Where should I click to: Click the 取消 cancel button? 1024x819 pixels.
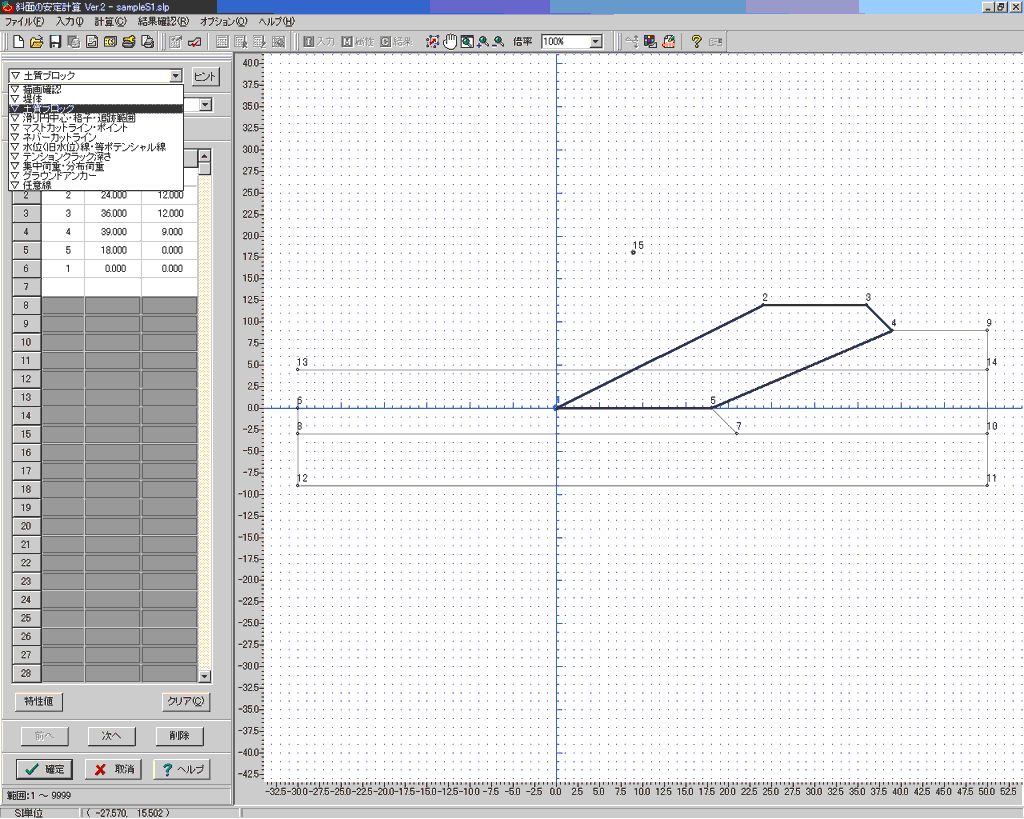tap(113, 769)
